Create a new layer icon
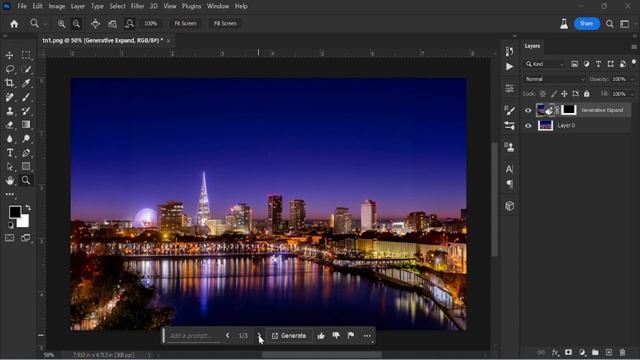The height and width of the screenshot is (360, 640). point(609,352)
